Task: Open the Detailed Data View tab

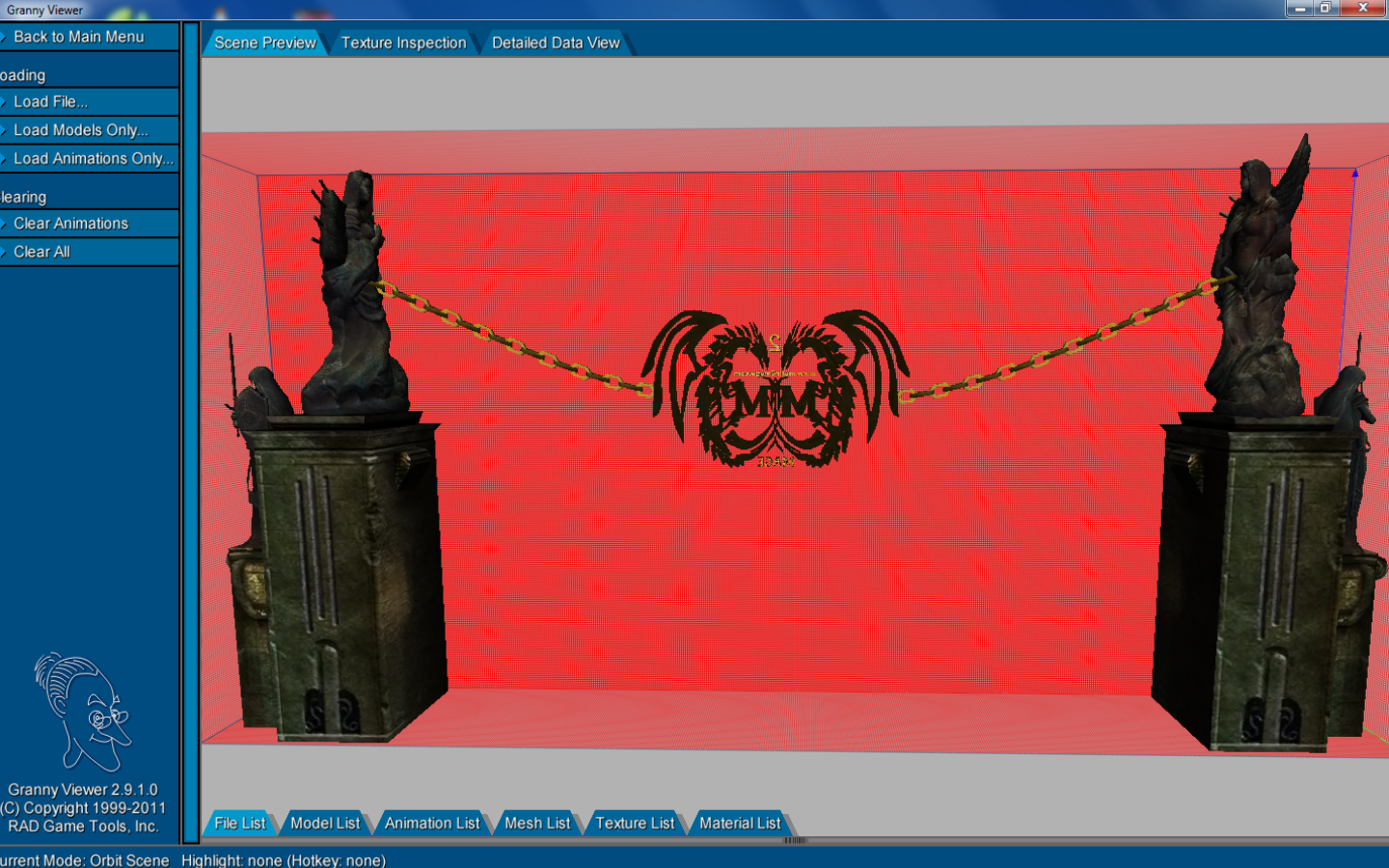Action: [556, 42]
